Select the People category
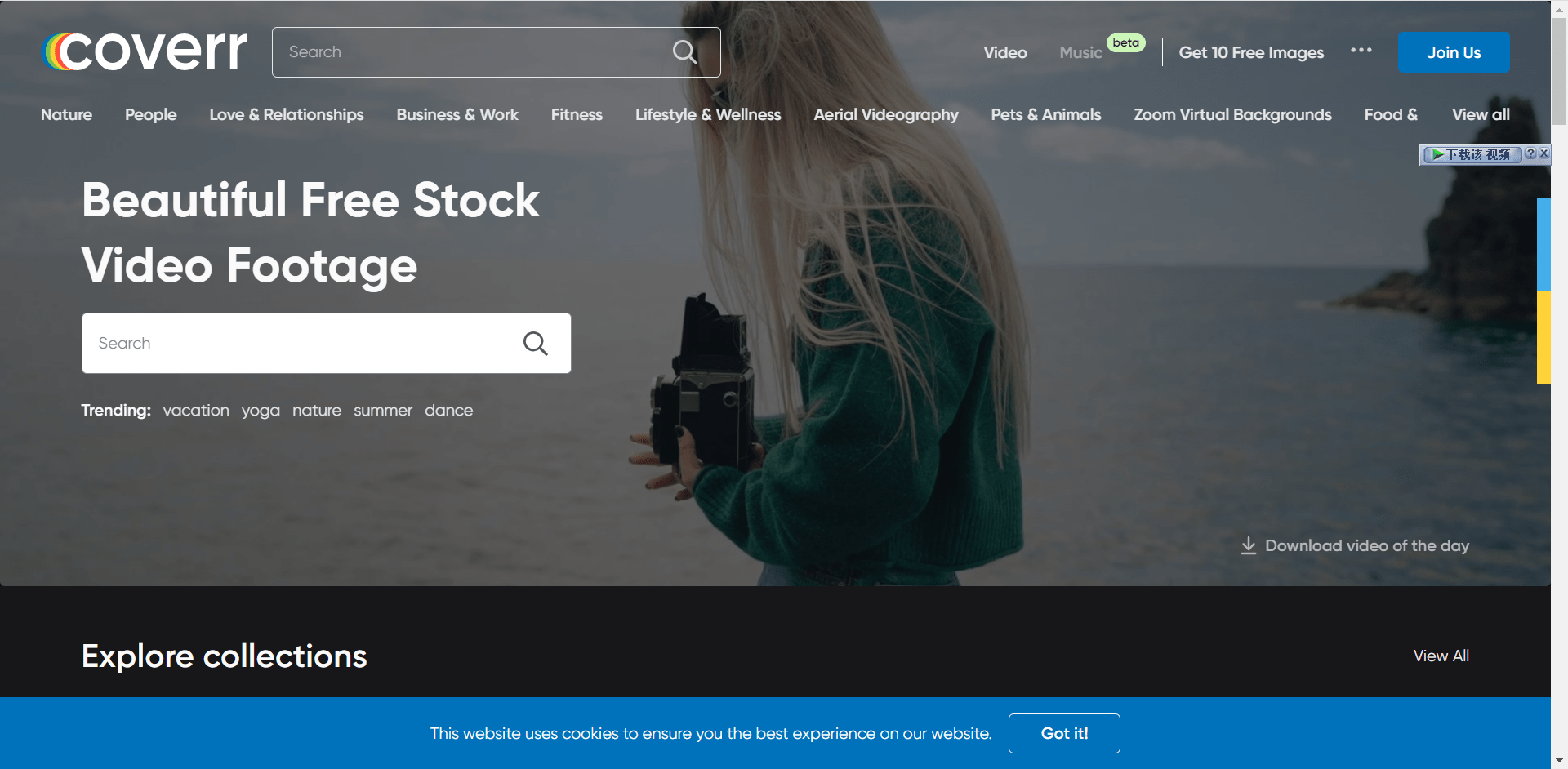The width and height of the screenshot is (1568, 769). (150, 114)
